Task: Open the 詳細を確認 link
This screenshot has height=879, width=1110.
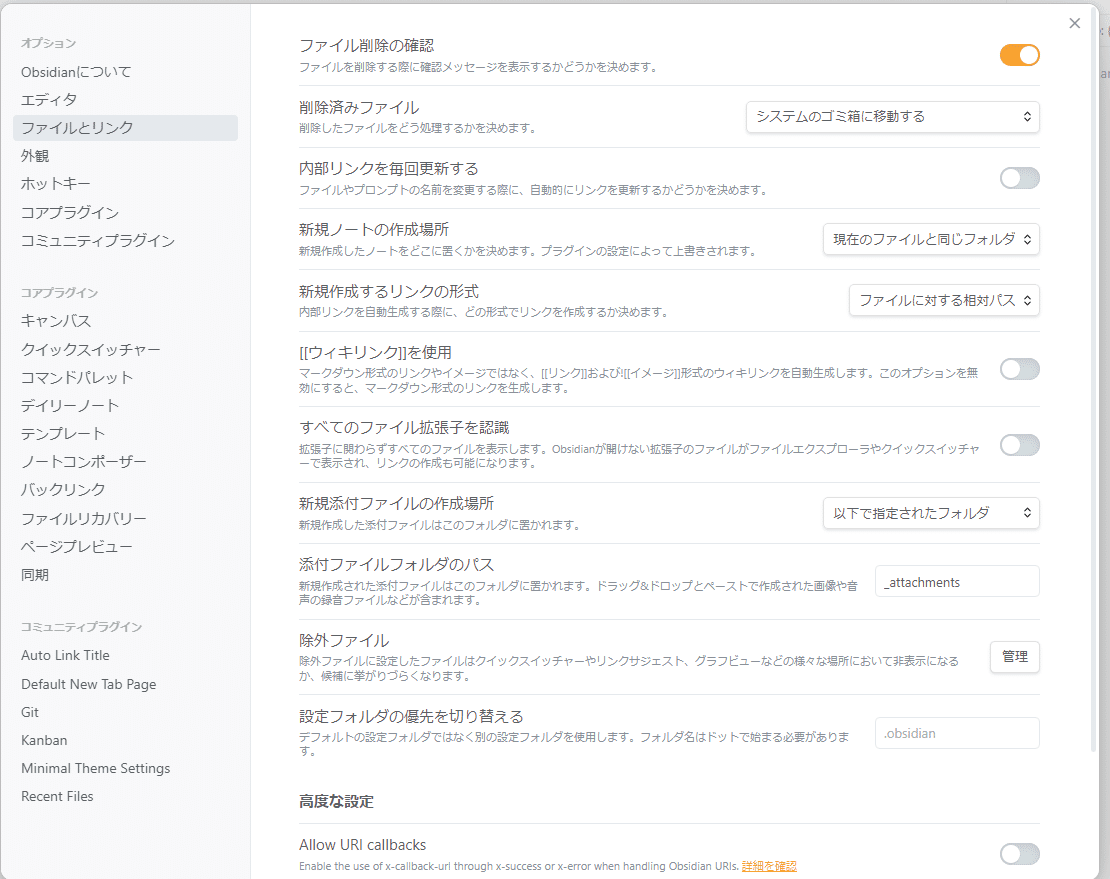Action: click(769, 866)
